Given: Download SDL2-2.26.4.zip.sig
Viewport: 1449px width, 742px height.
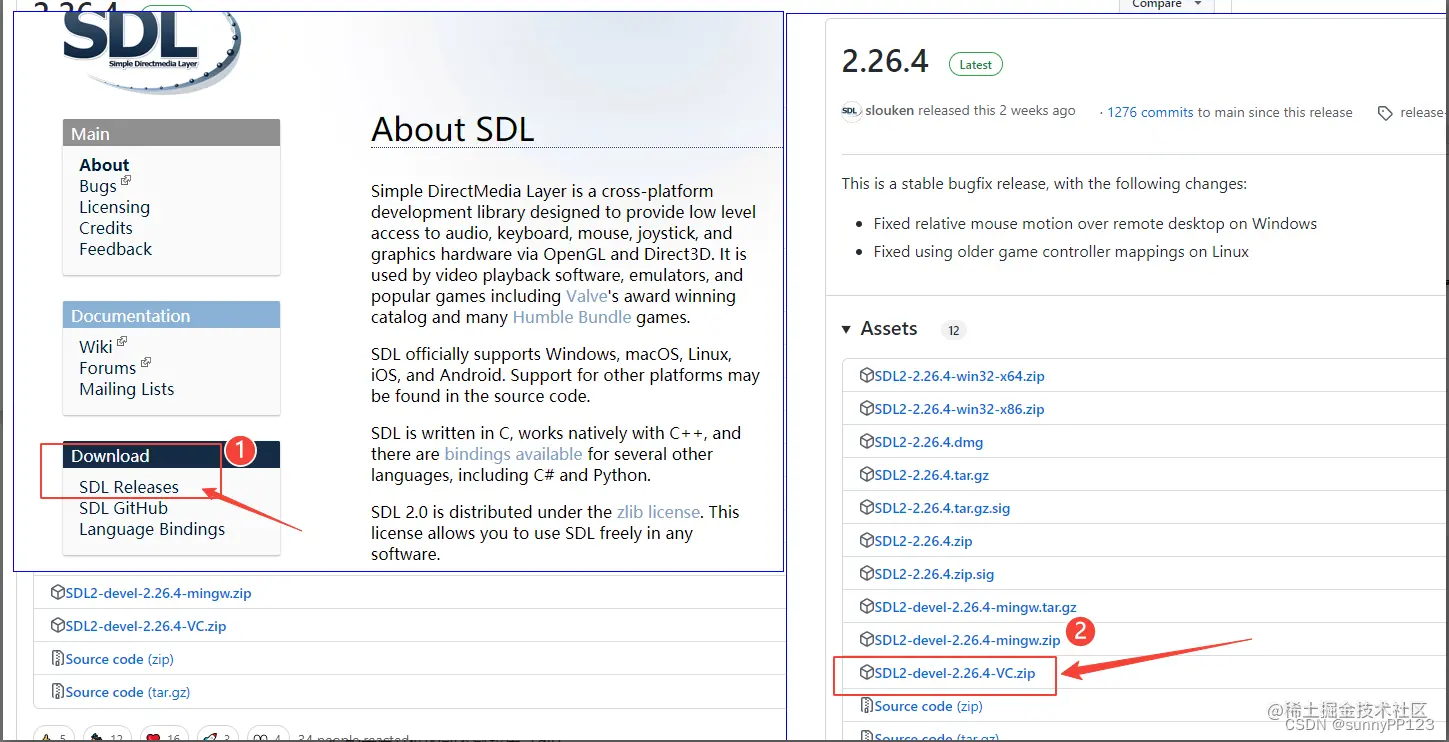Looking at the screenshot, I should (935, 574).
